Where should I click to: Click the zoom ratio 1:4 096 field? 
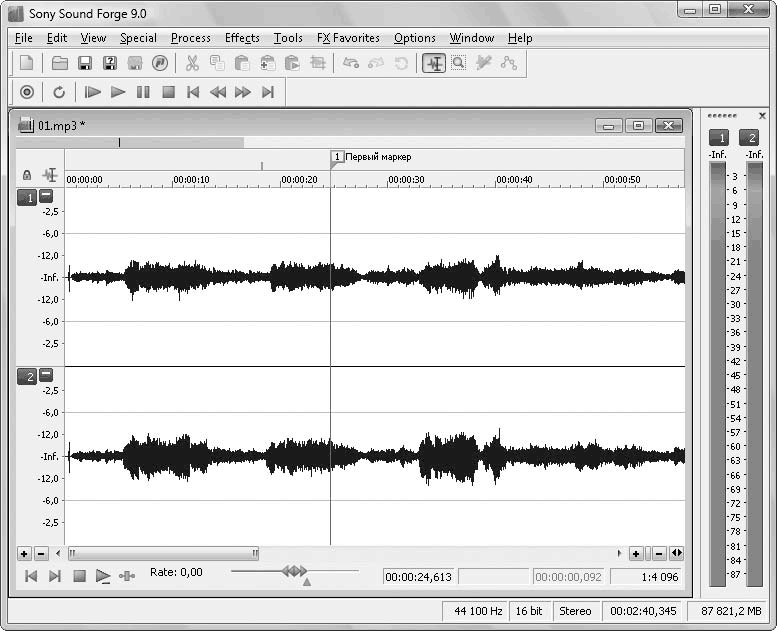(x=646, y=577)
